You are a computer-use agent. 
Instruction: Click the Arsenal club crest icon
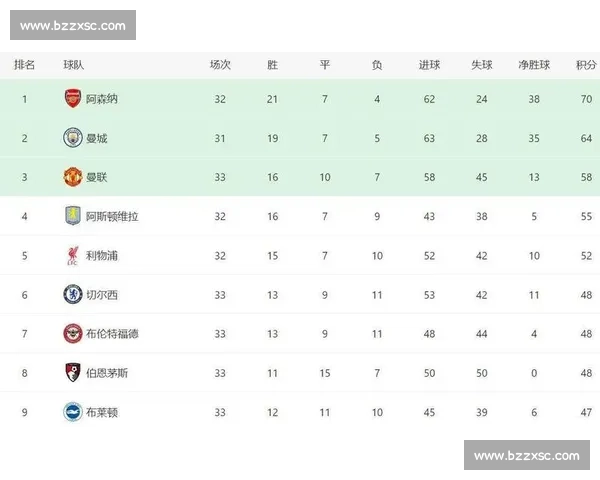[73, 99]
